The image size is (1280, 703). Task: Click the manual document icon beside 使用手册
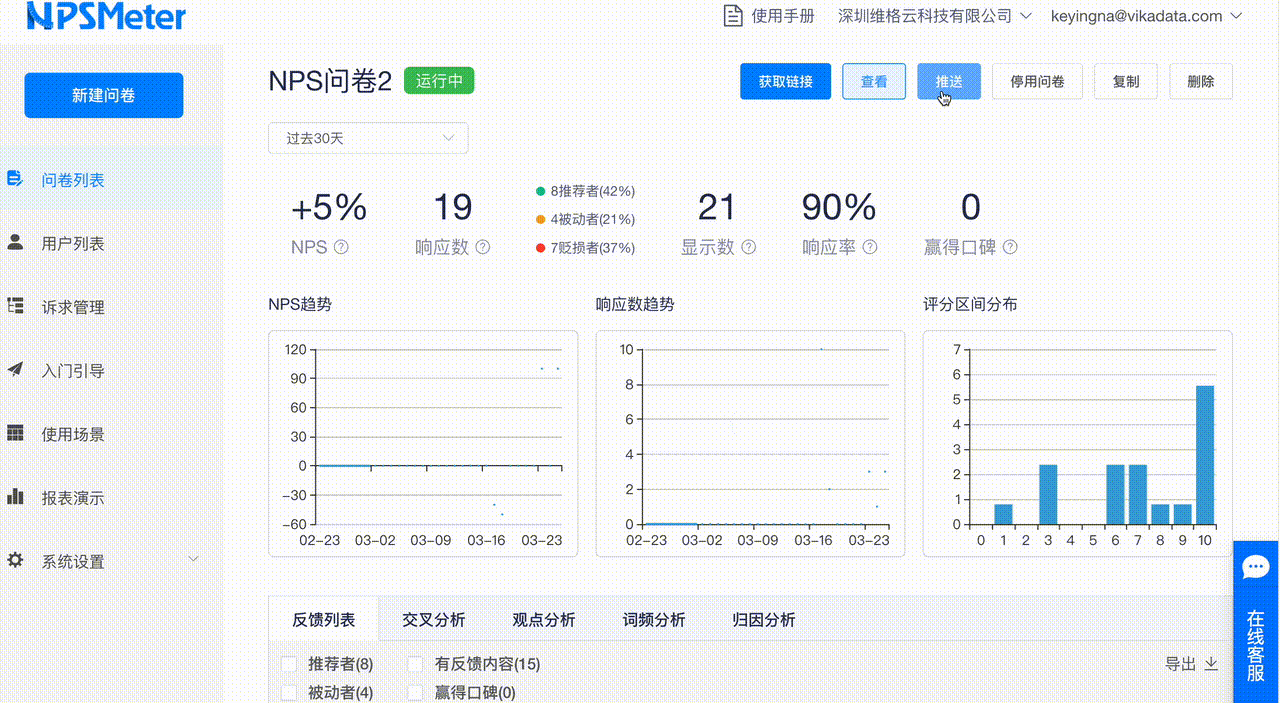coord(734,16)
